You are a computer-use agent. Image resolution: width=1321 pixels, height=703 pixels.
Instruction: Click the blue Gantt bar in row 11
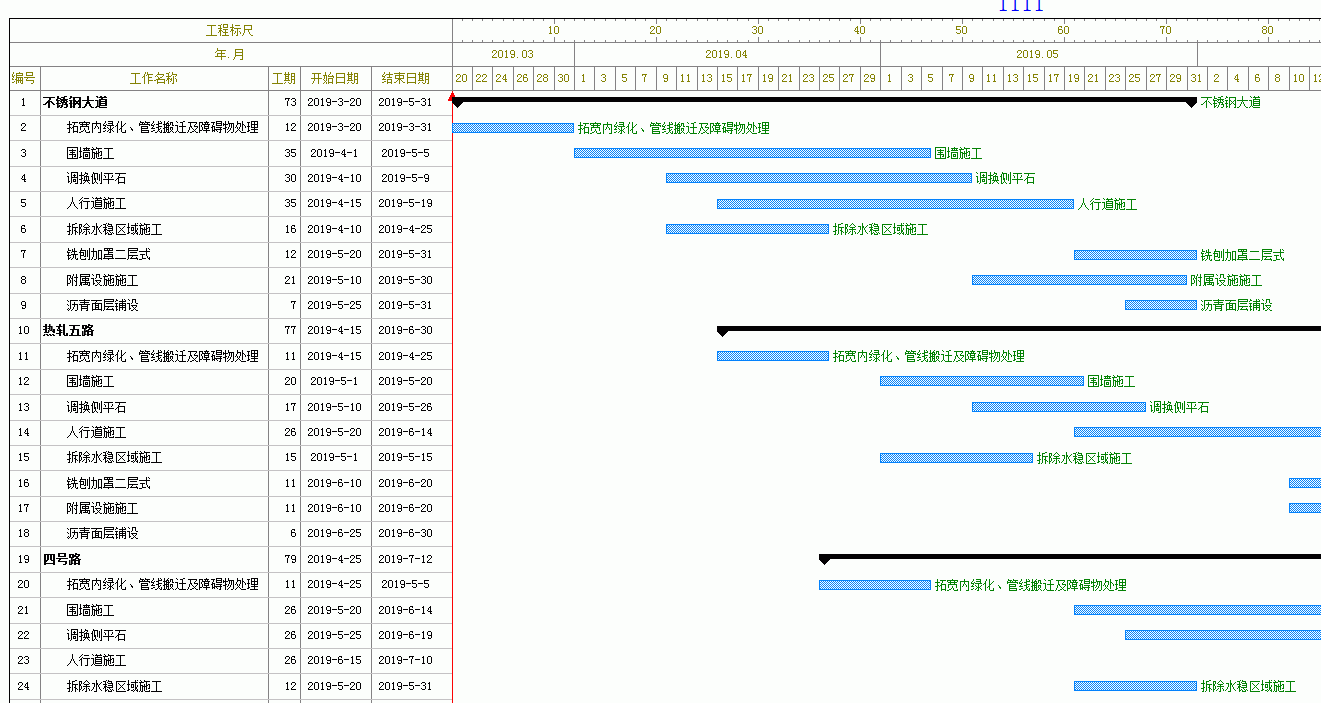[773, 356]
